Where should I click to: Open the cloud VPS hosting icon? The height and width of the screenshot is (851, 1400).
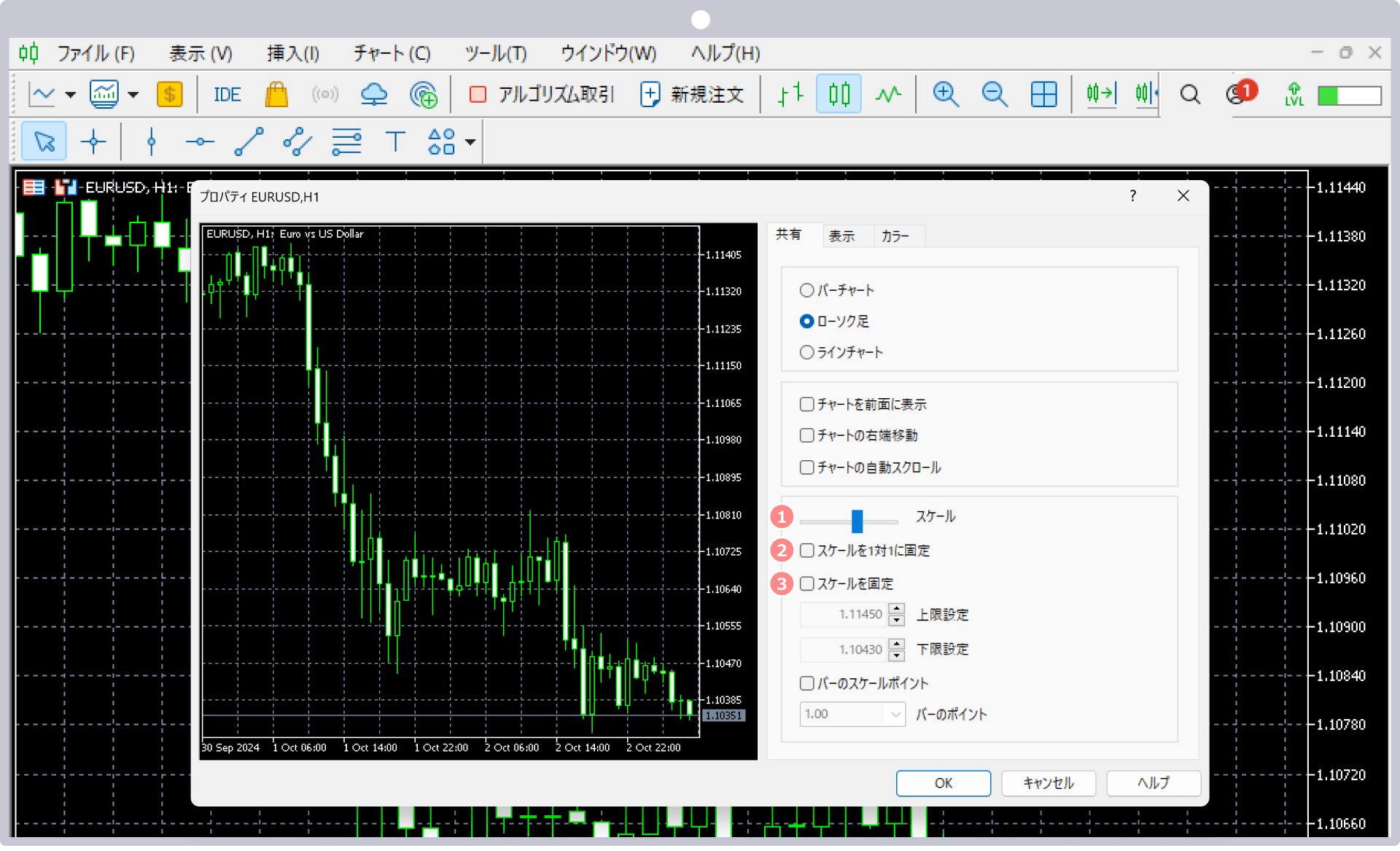pyautogui.click(x=374, y=95)
